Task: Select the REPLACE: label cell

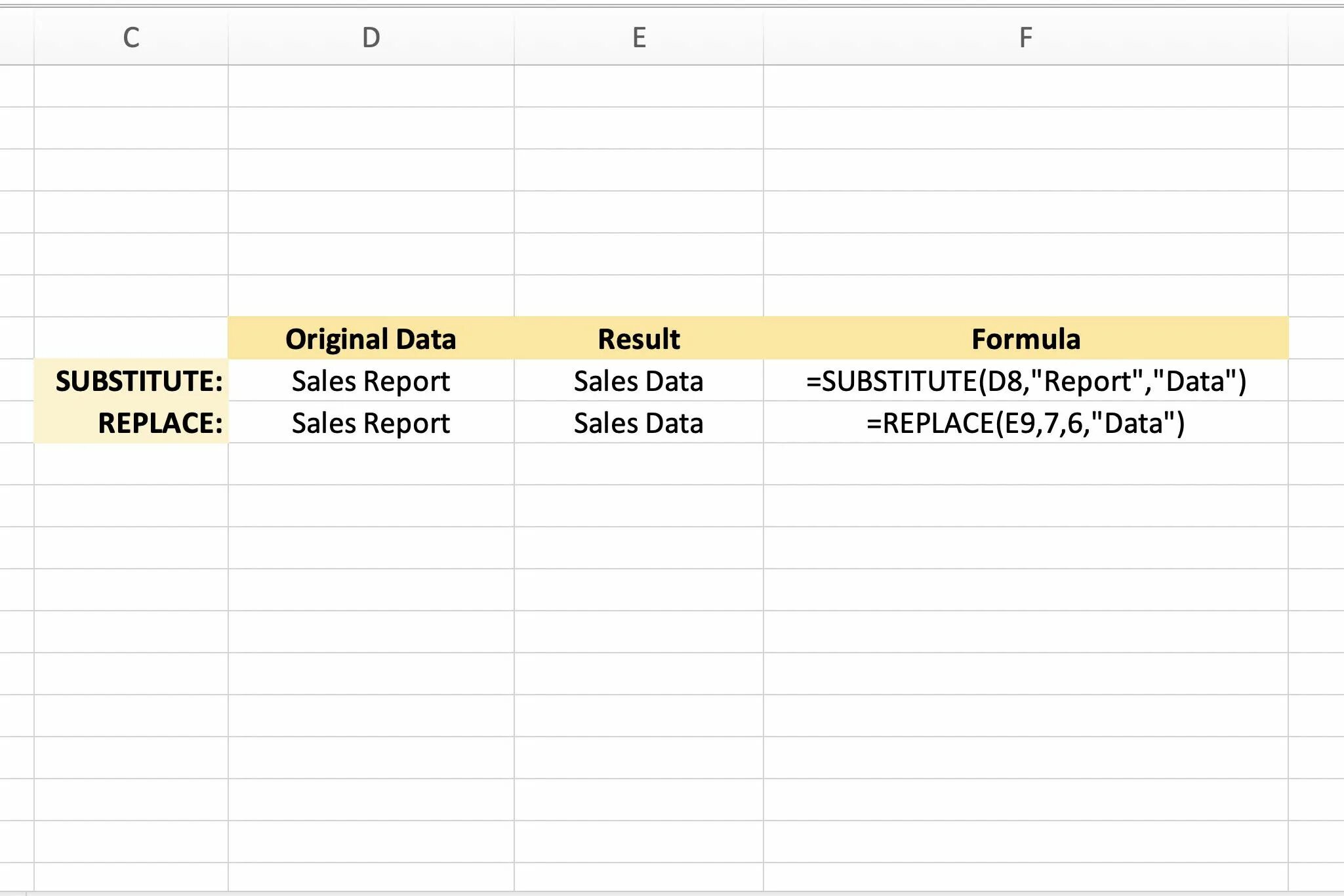Action: tap(159, 423)
